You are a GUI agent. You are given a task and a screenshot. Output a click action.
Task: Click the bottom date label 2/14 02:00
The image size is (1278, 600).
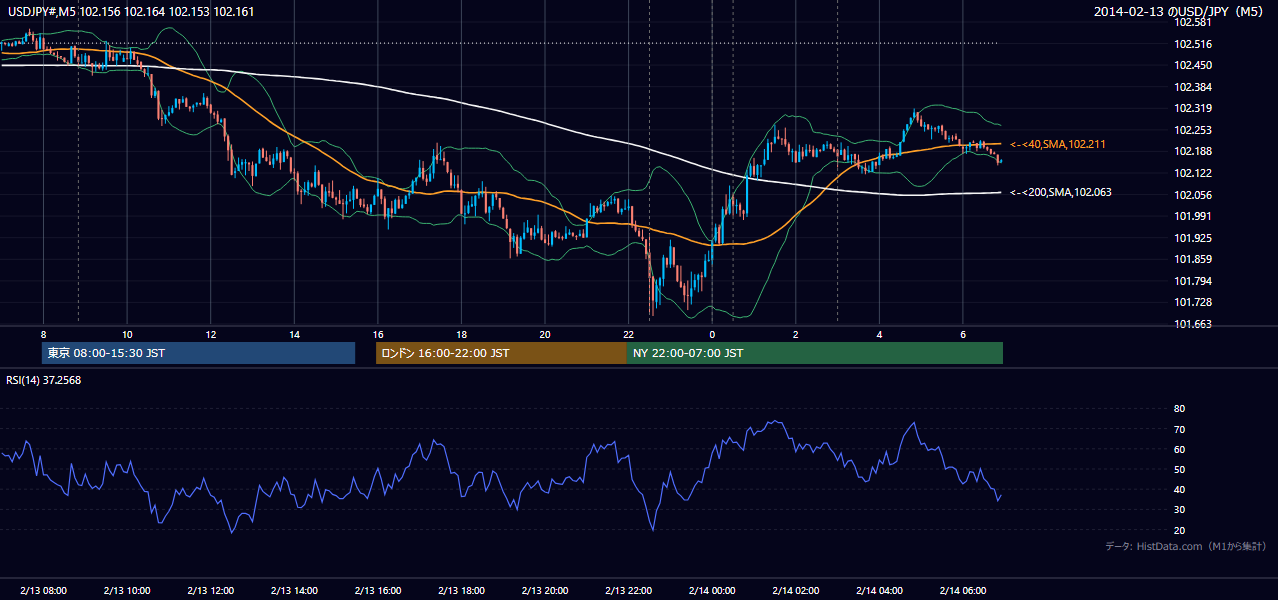795,591
